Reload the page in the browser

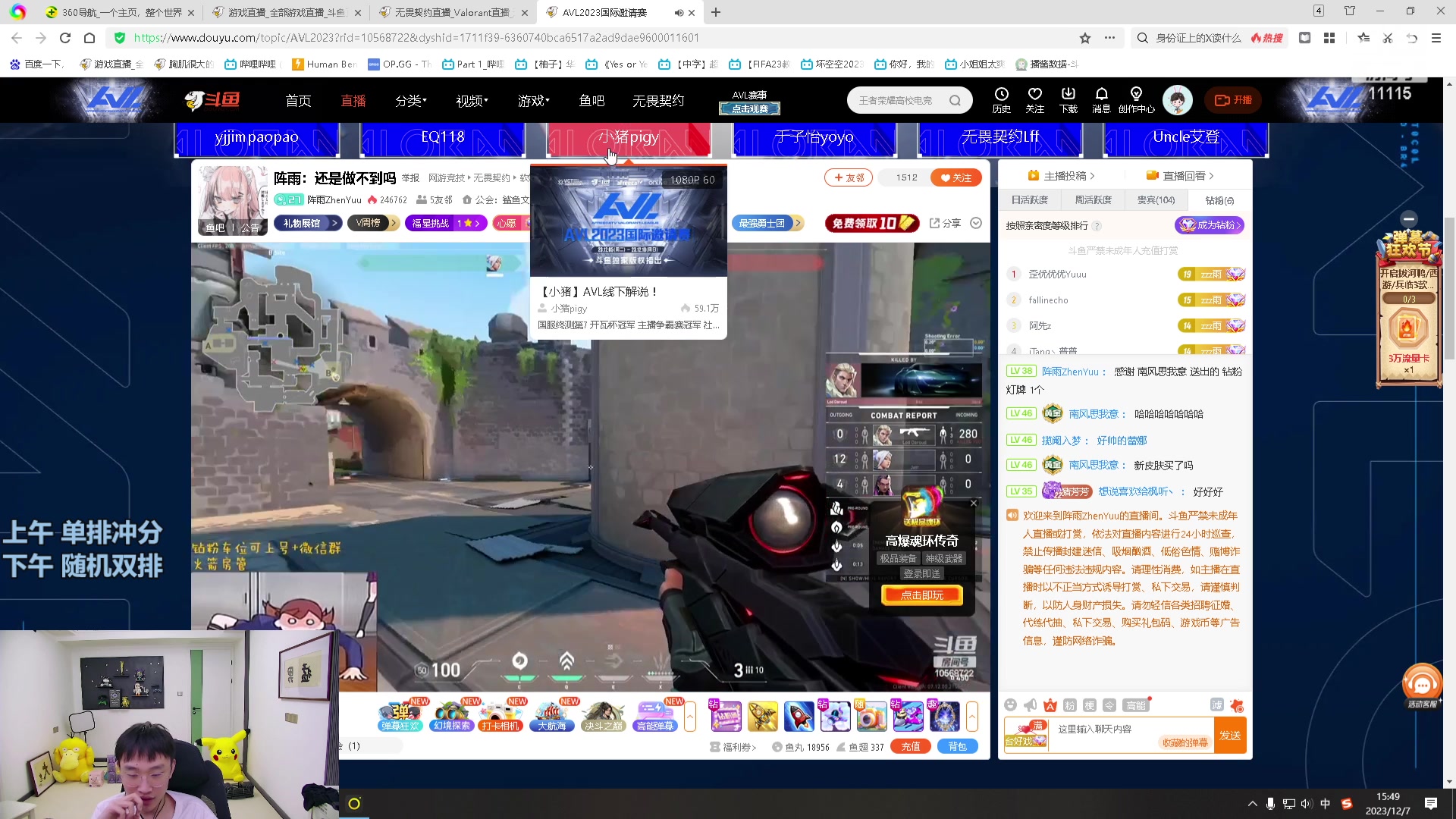click(65, 38)
